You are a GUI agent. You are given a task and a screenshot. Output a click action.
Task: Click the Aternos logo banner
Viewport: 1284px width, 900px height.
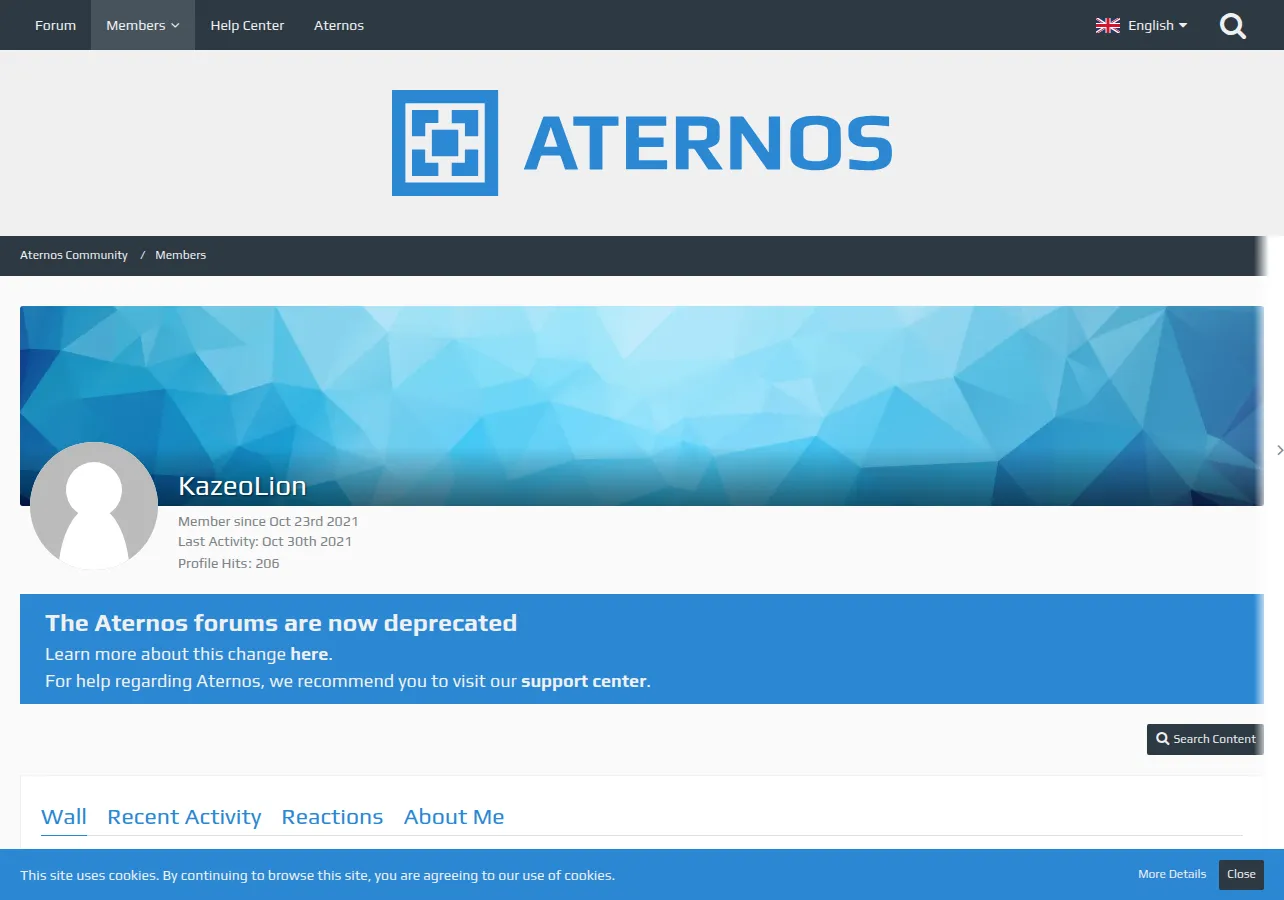642,143
